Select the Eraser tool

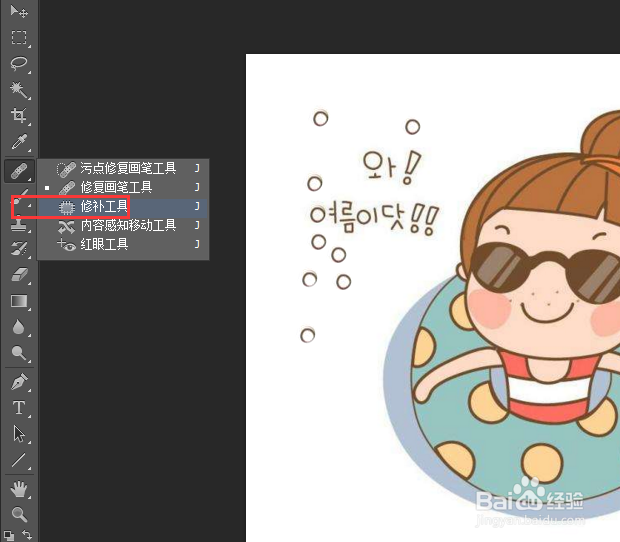[19, 275]
